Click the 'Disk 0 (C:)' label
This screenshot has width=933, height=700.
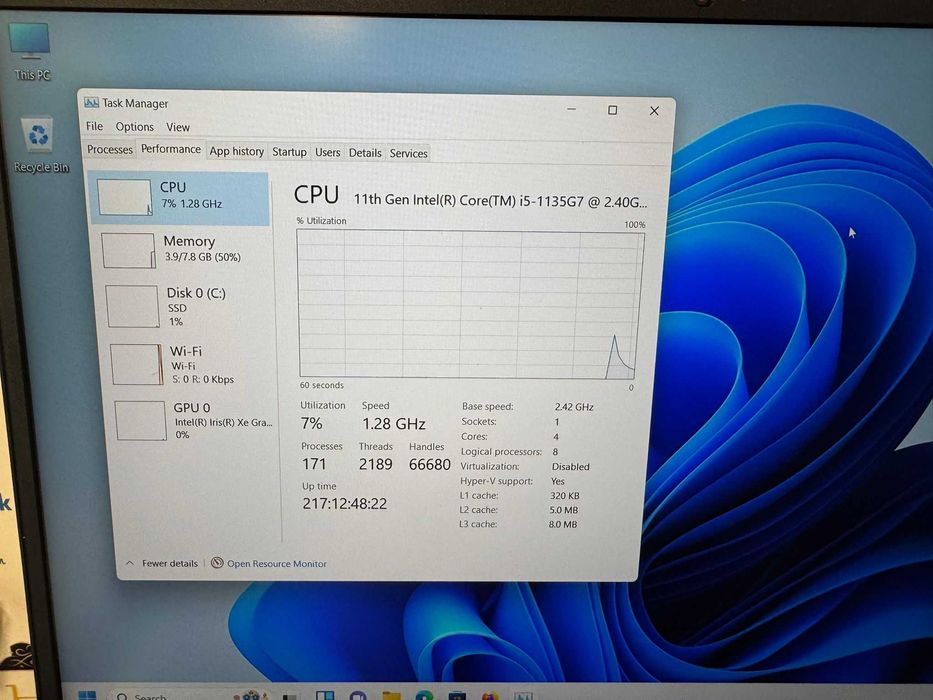coord(196,293)
